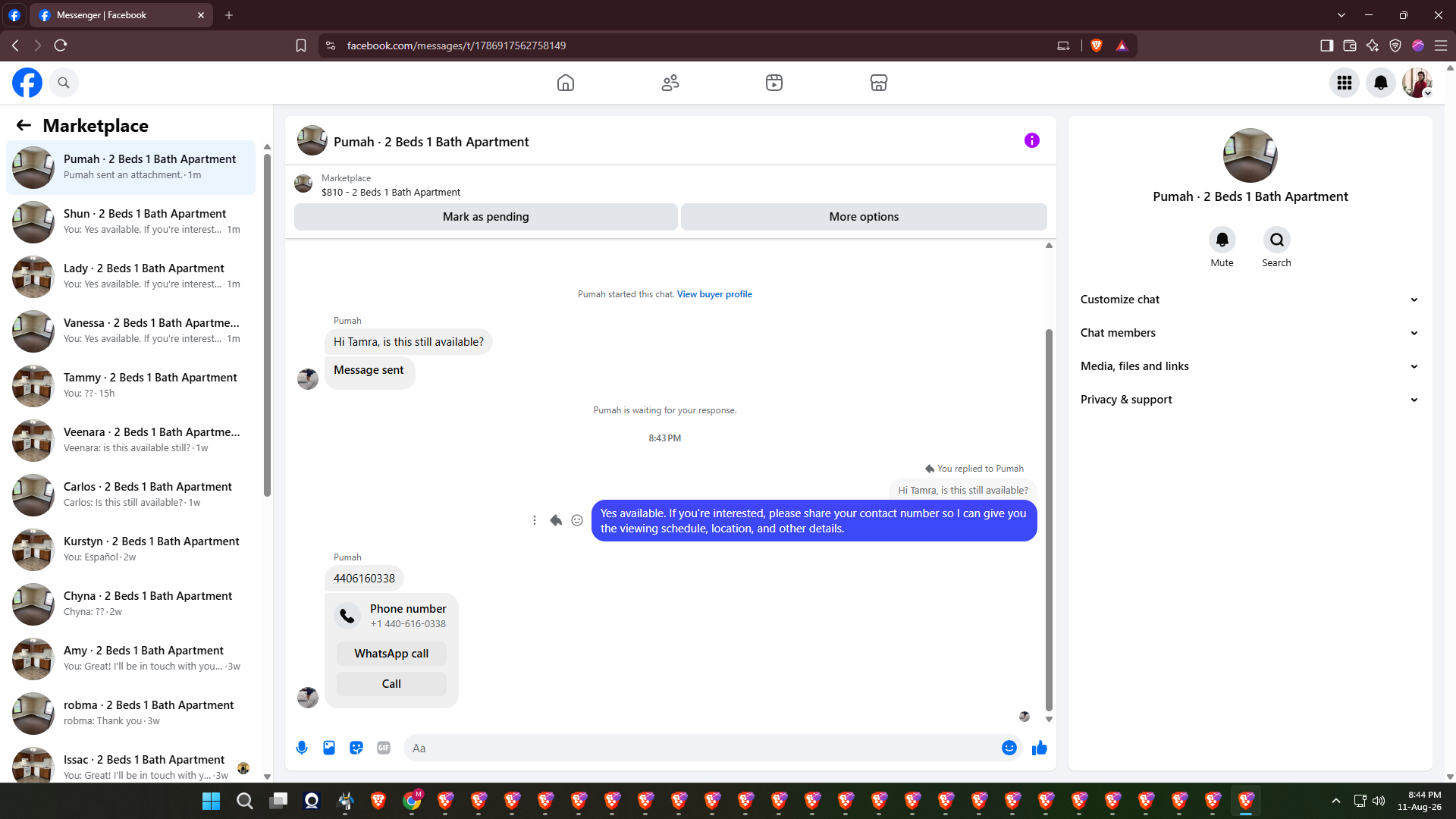Choose a GIF
Image resolution: width=1456 pixels, height=819 pixels.
[x=384, y=748]
